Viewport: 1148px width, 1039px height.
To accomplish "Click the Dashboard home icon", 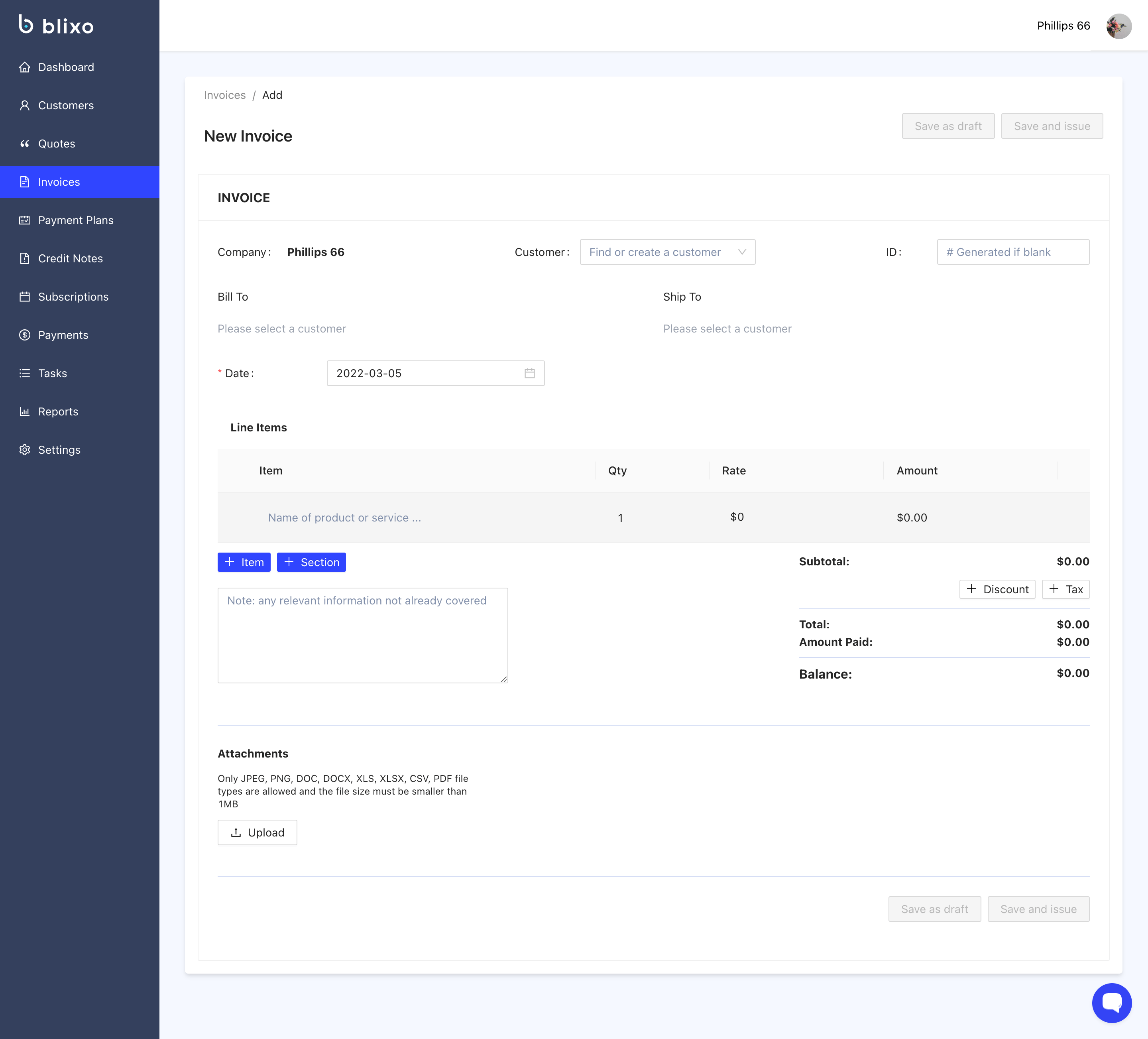I will (24, 67).
